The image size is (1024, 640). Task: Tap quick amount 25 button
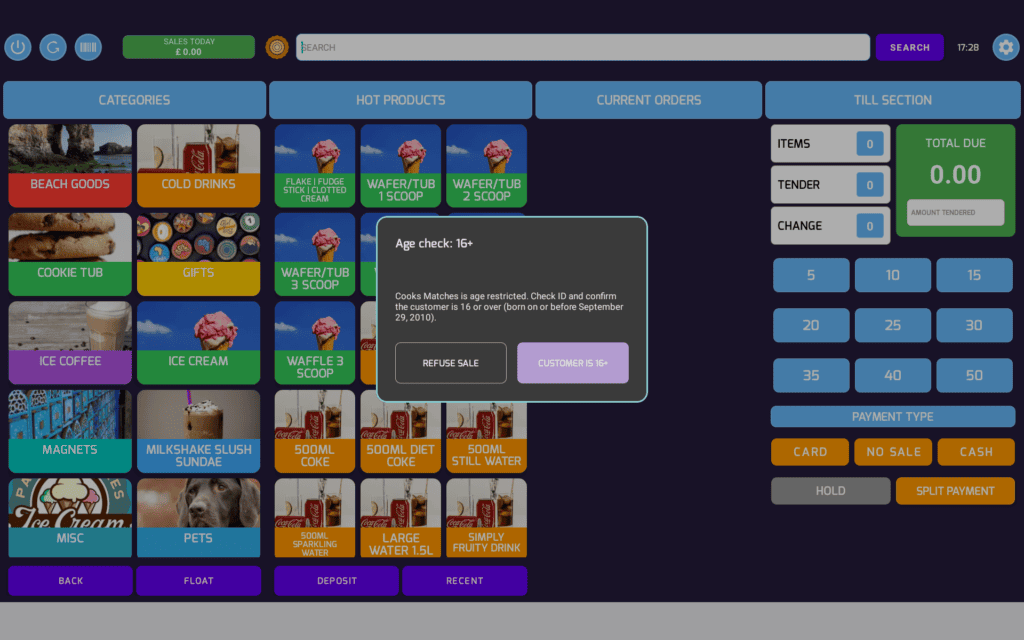point(893,325)
